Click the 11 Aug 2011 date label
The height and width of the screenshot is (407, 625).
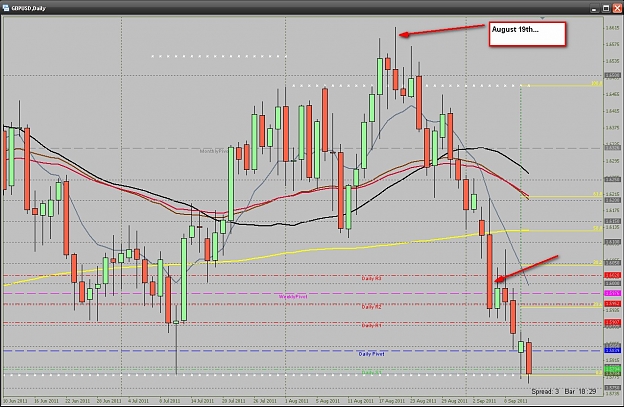point(360,401)
